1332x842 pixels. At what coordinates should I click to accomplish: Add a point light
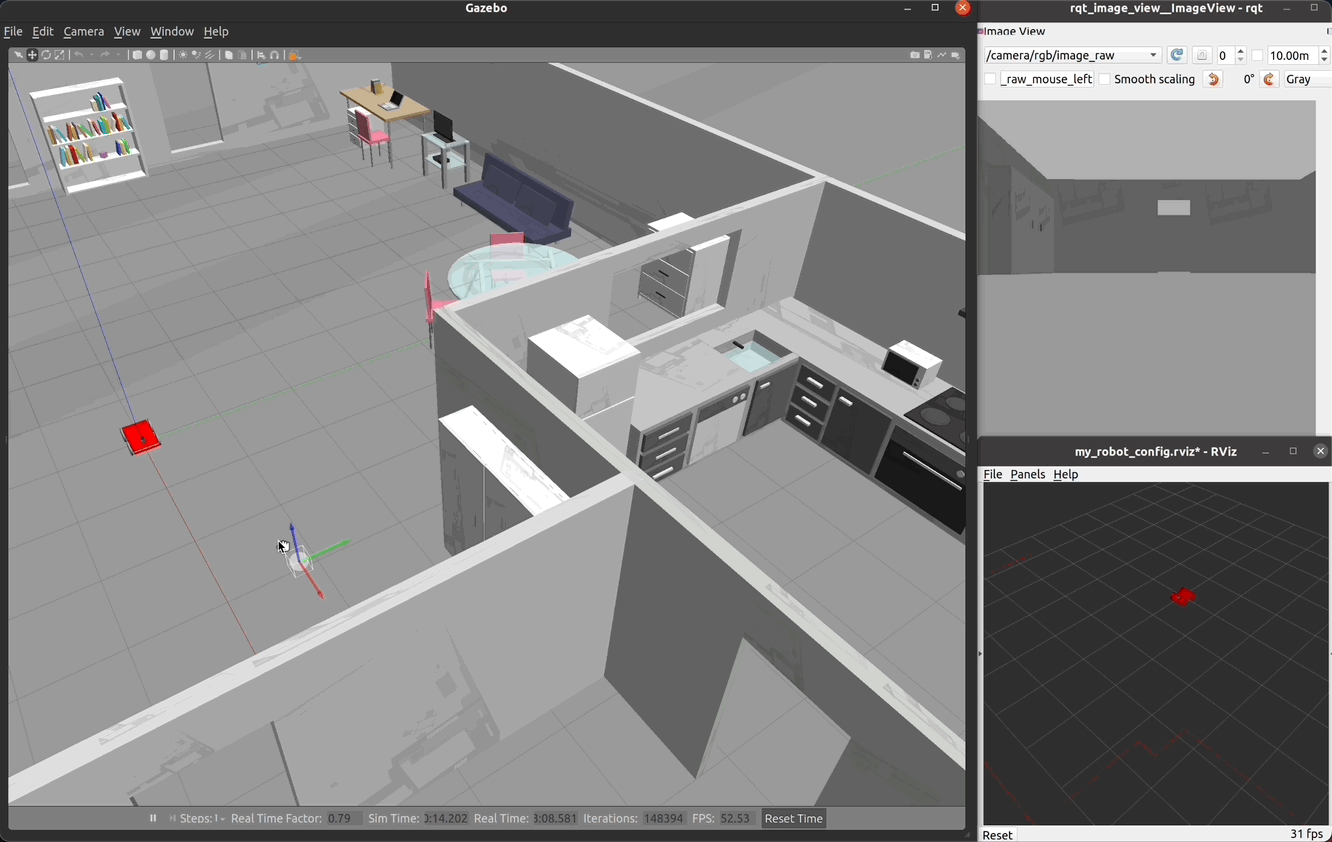[183, 55]
